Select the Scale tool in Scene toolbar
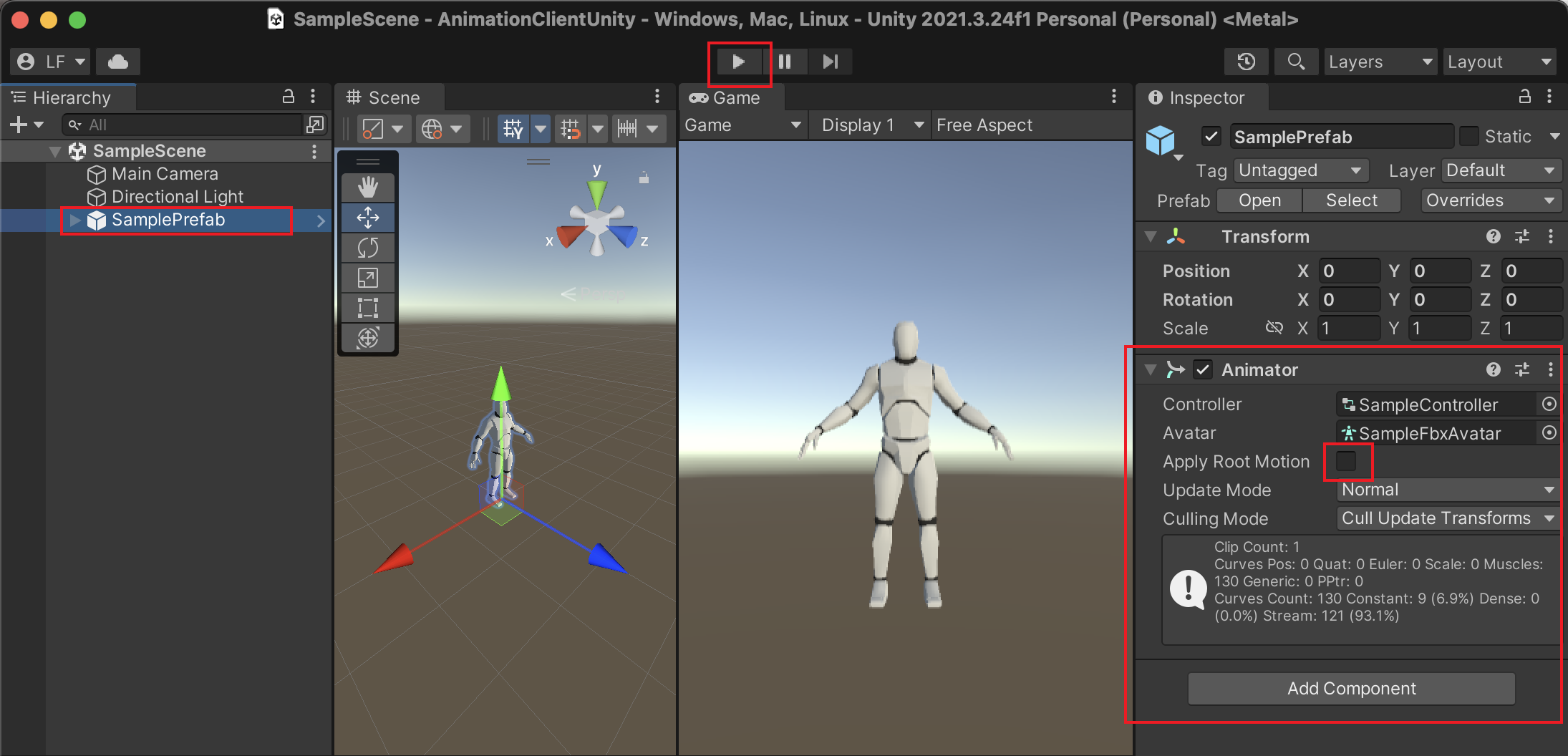Screen dimensions: 1568x756 coord(367,278)
